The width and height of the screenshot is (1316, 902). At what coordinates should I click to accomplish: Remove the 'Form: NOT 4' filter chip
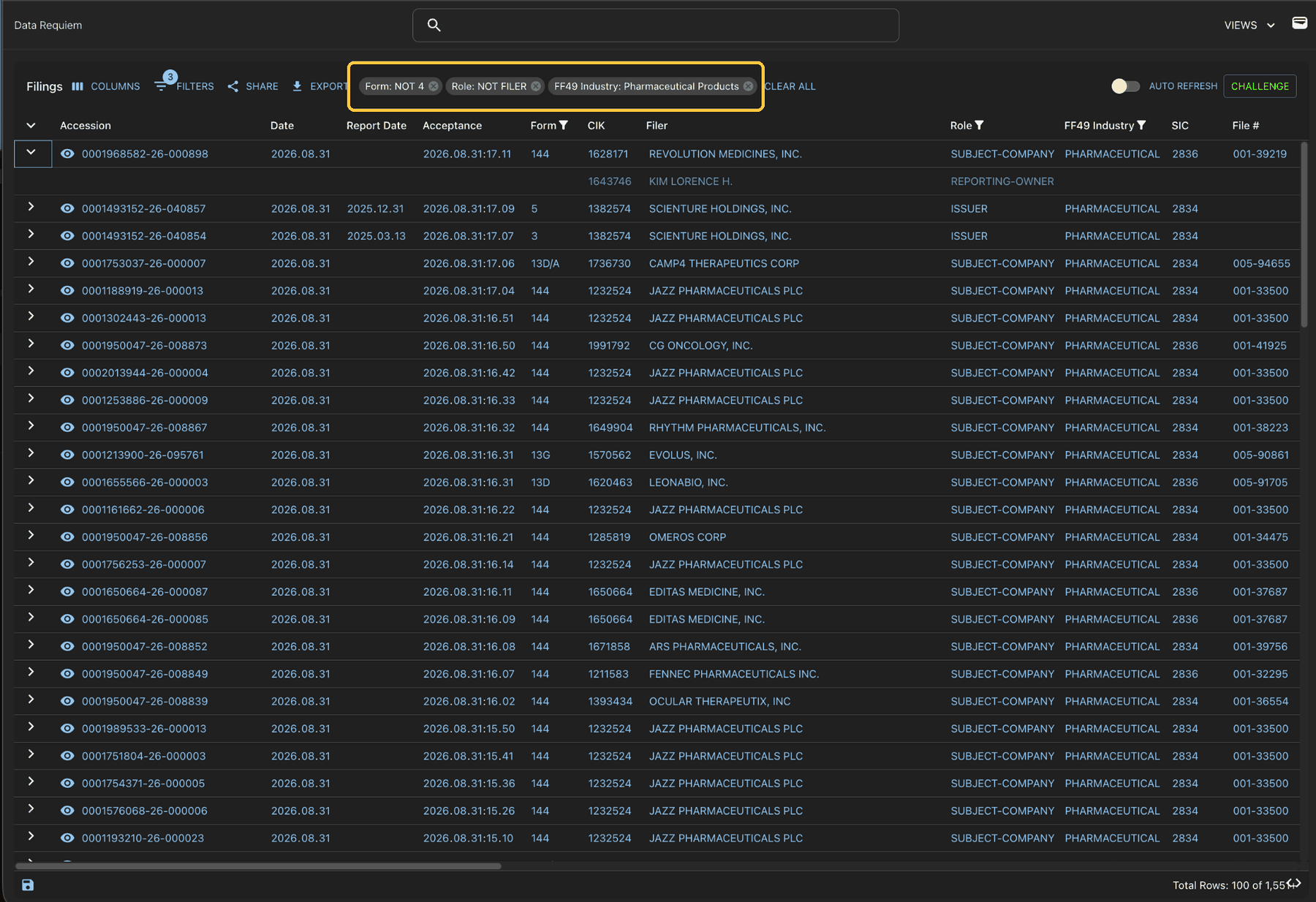pos(434,86)
